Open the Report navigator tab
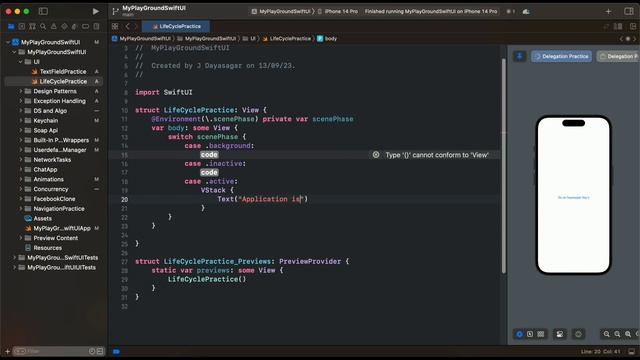The height and width of the screenshot is (360, 640). coord(96,27)
